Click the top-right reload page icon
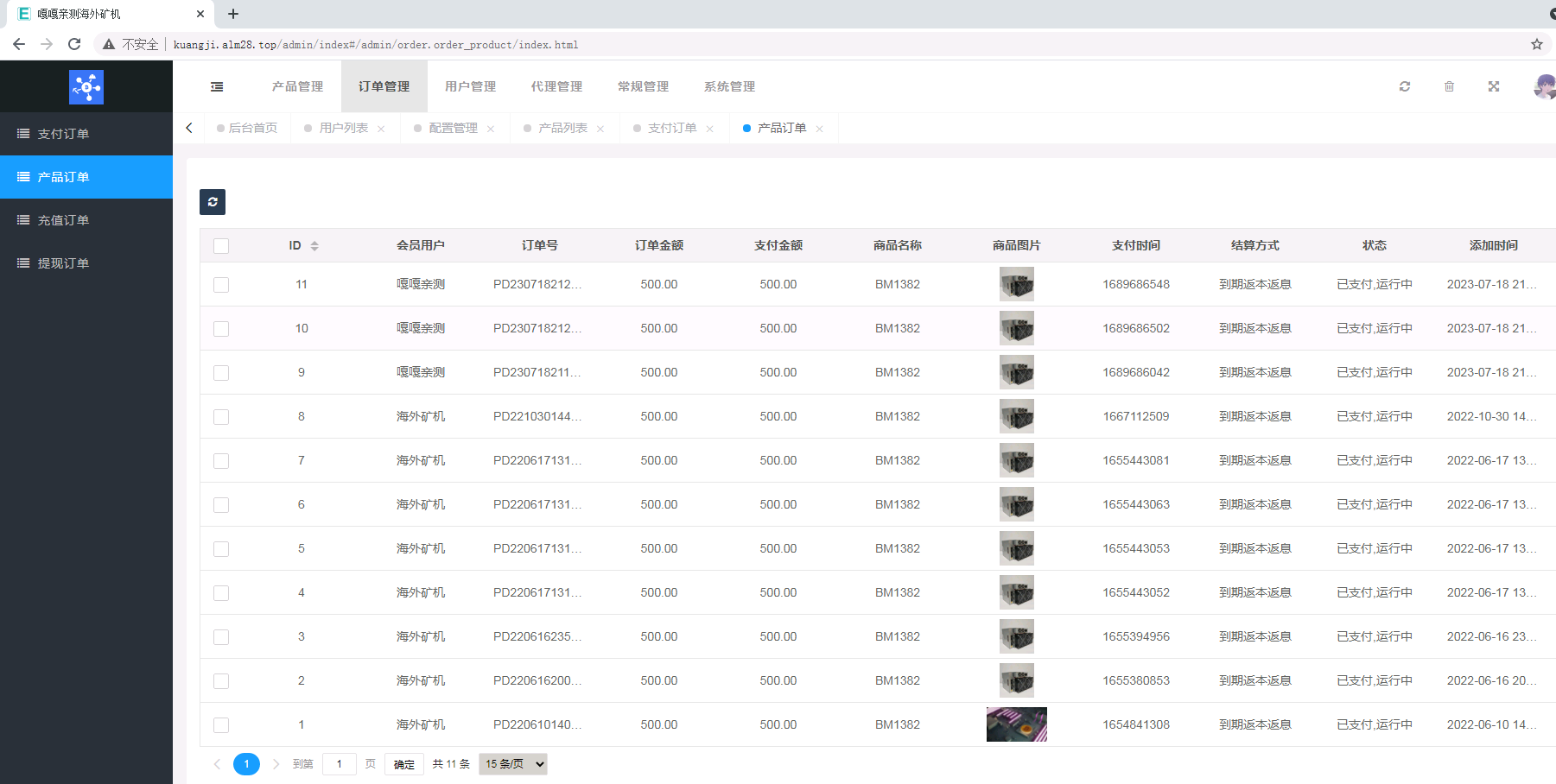 pos(1405,86)
